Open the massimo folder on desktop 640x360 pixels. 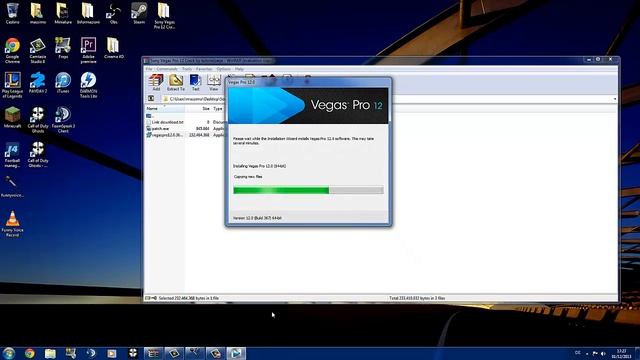click(x=38, y=13)
